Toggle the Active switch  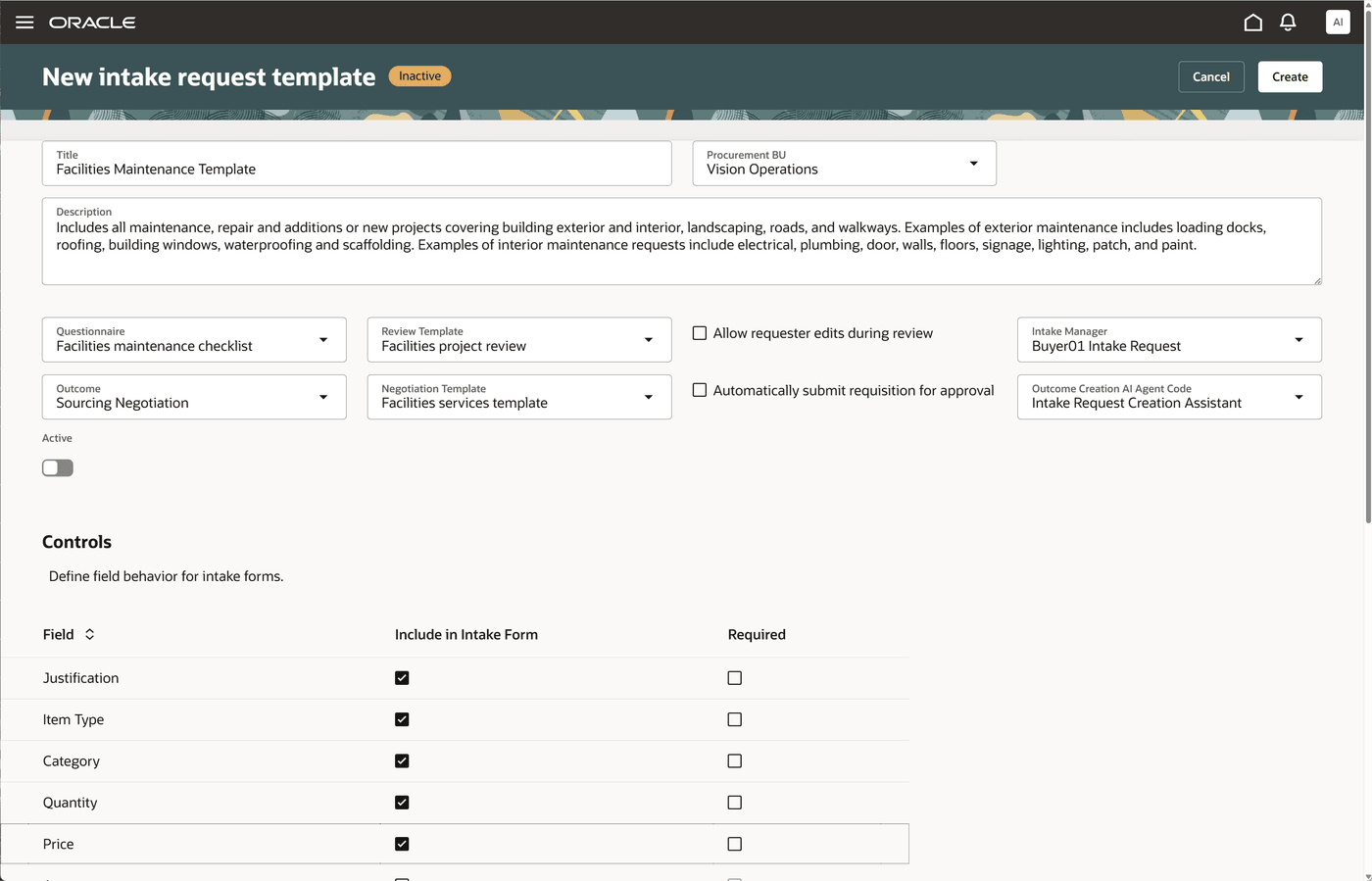click(58, 467)
